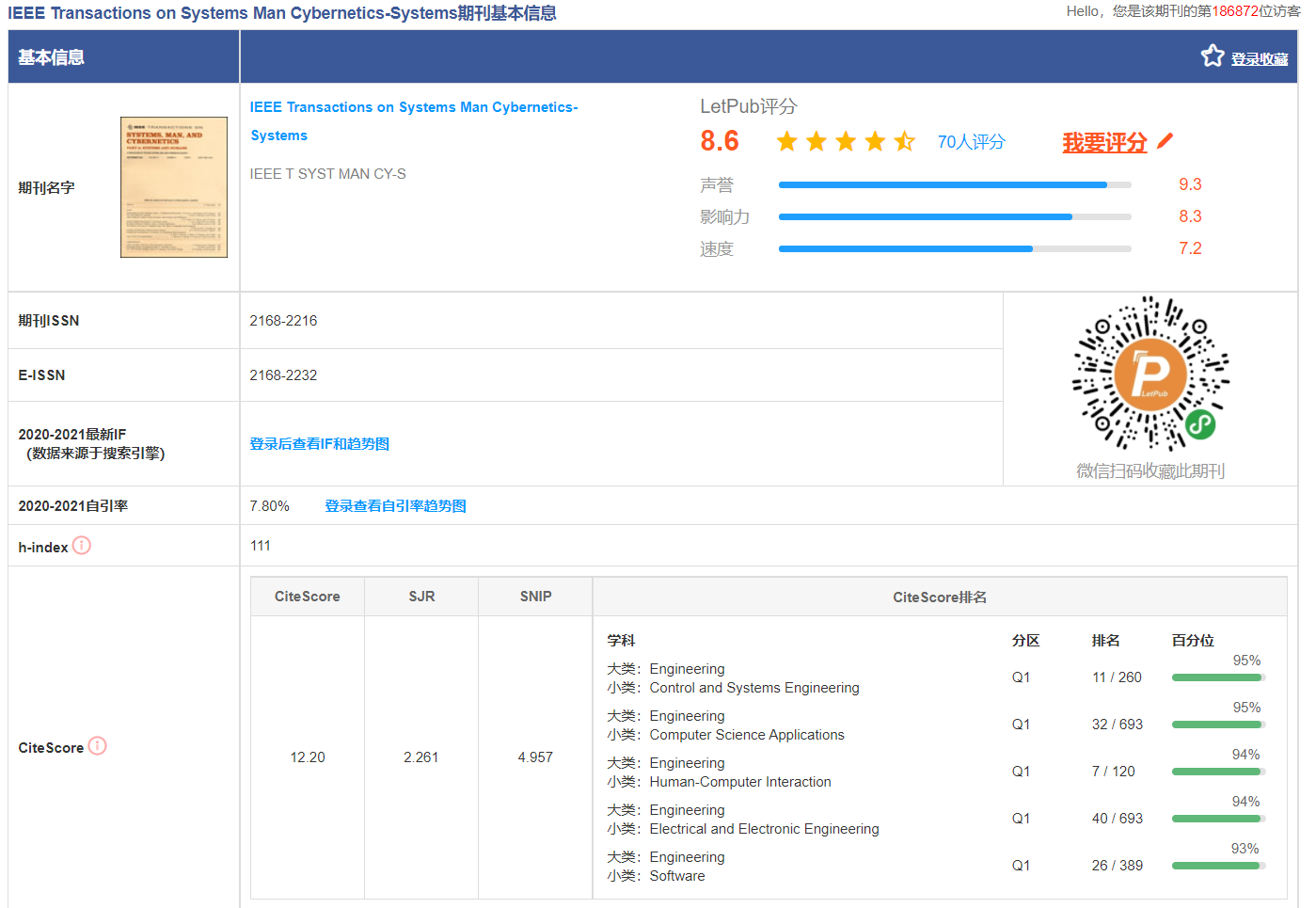
Task: Click the 影响力 score bar
Action: 955,217
